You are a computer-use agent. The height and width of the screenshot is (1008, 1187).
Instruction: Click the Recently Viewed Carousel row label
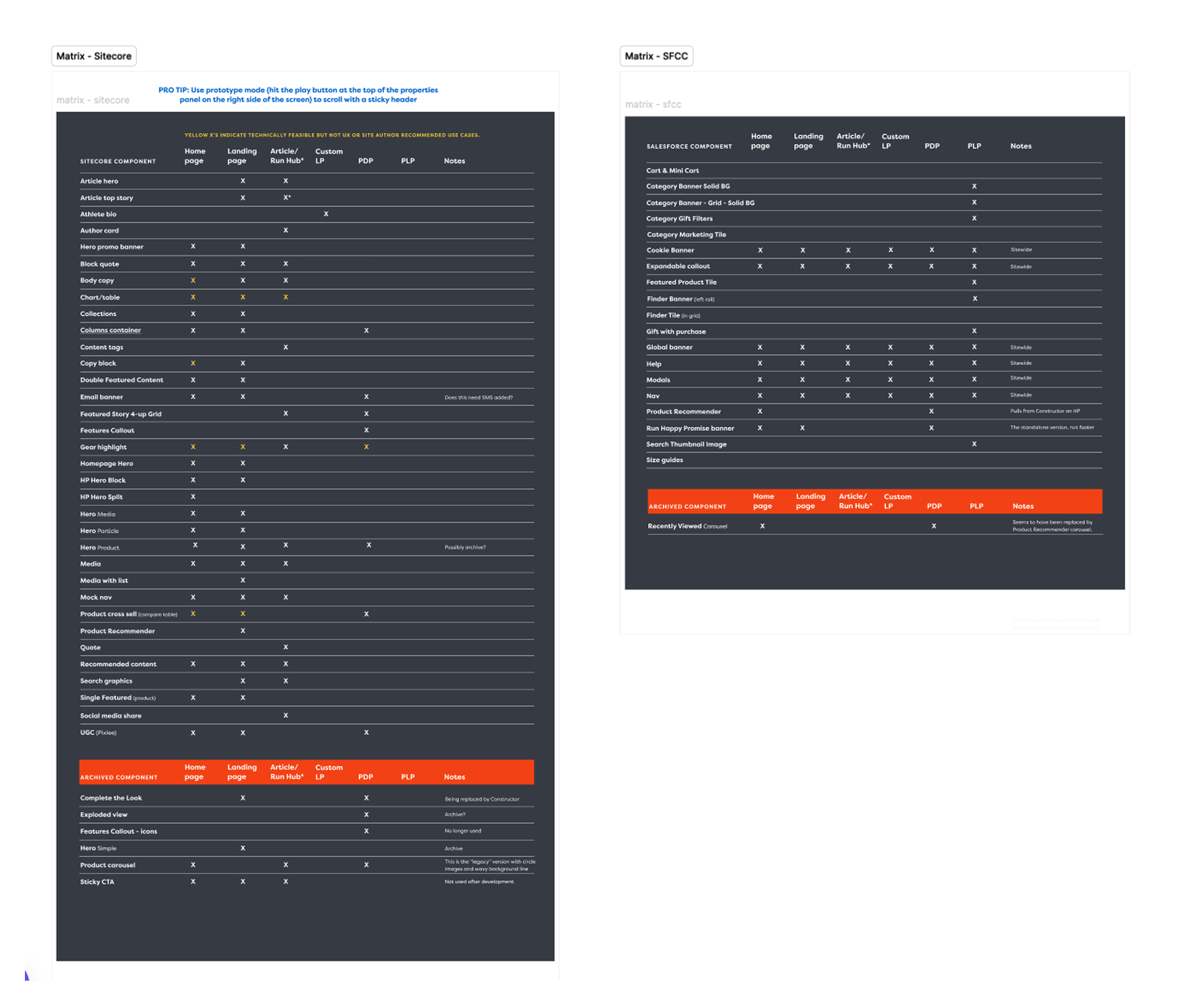pyautogui.click(x=687, y=527)
